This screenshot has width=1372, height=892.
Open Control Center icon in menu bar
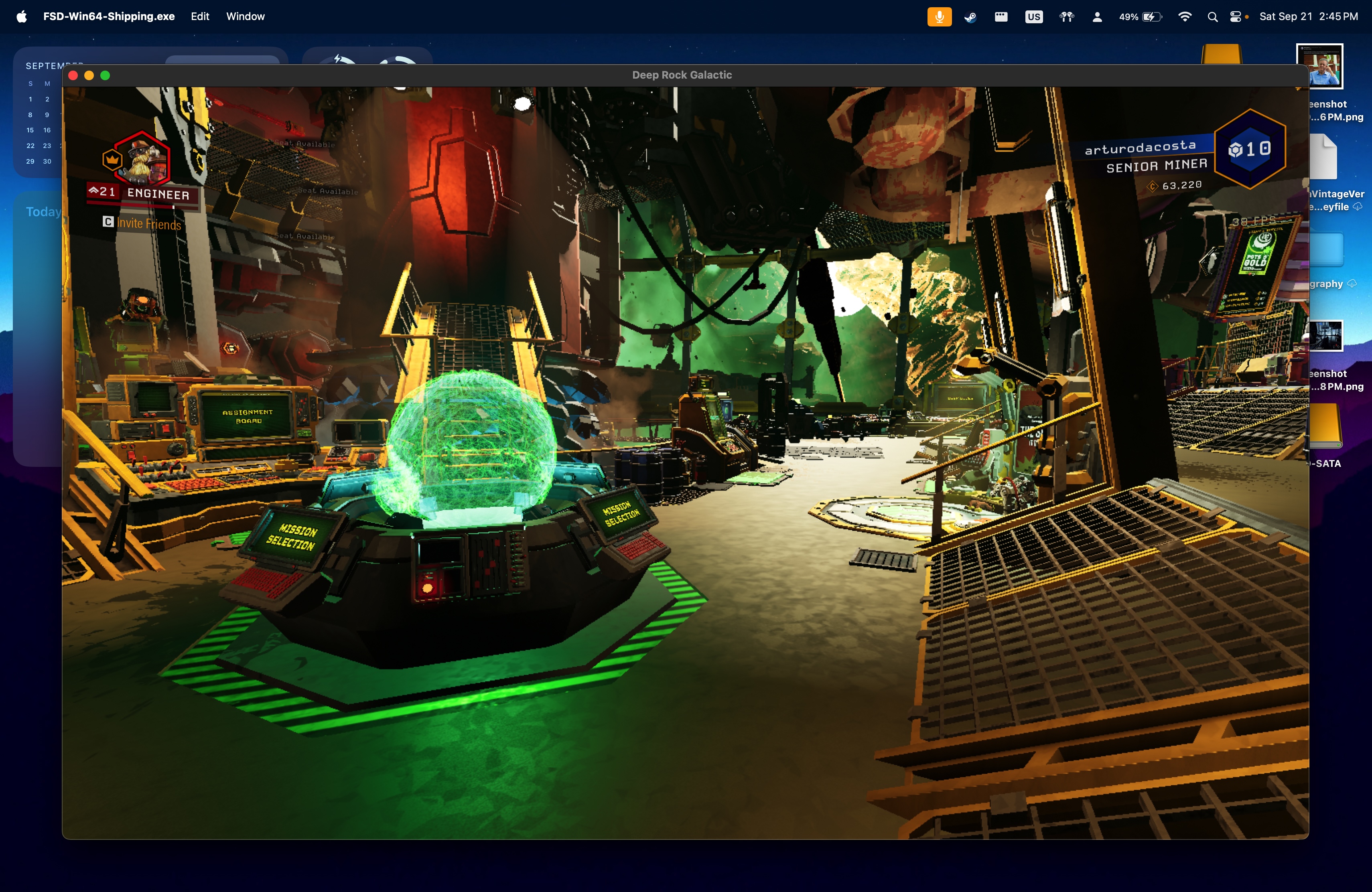(x=1235, y=17)
